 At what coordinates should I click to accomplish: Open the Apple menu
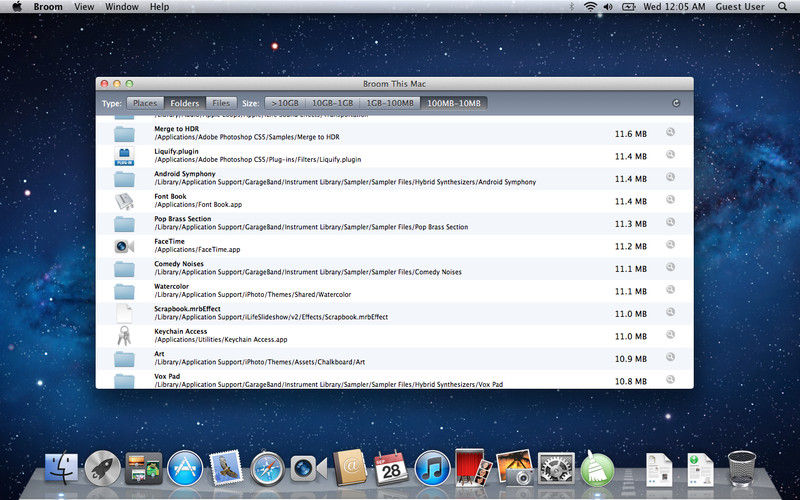pos(17,7)
